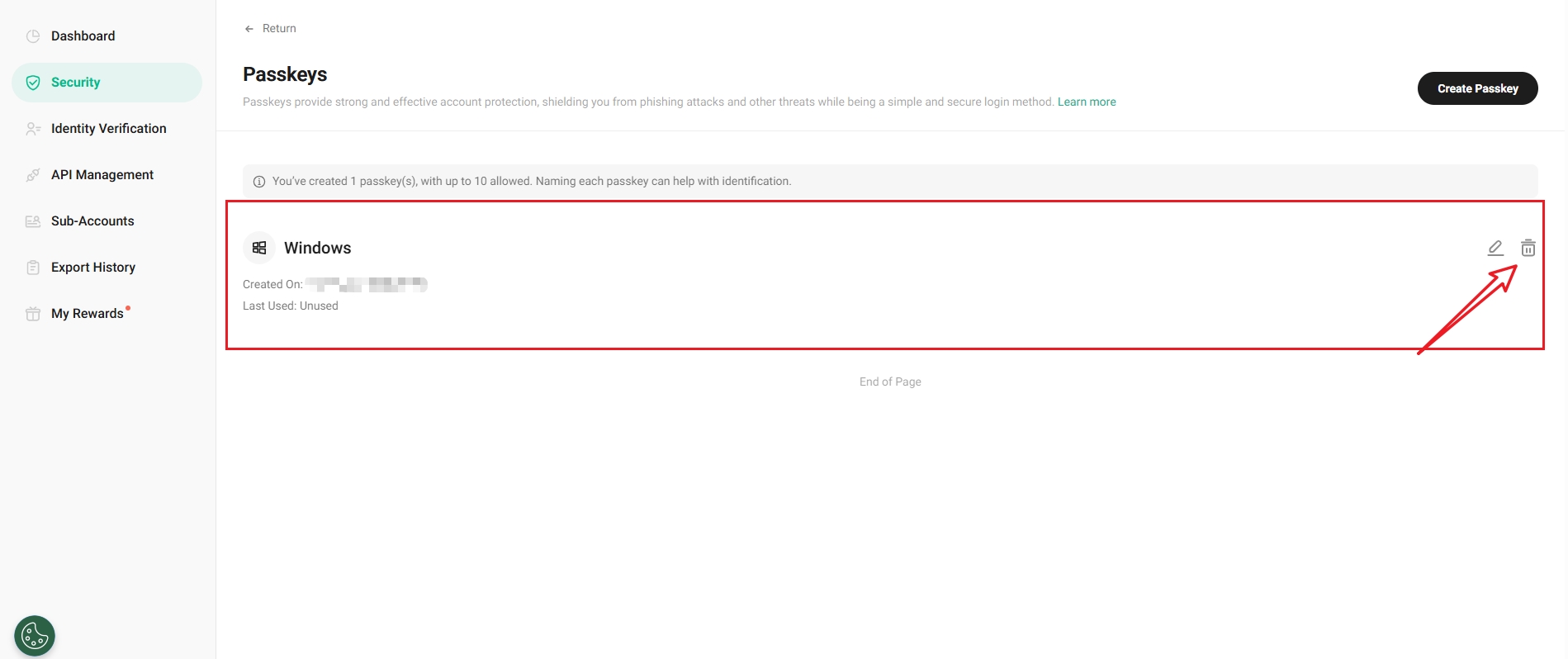1568x659 pixels.
Task: Click the API Management plug icon
Action: (33, 175)
